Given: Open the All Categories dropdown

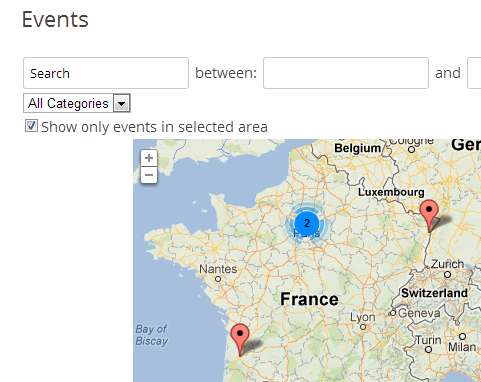Looking at the screenshot, I should (77, 103).
